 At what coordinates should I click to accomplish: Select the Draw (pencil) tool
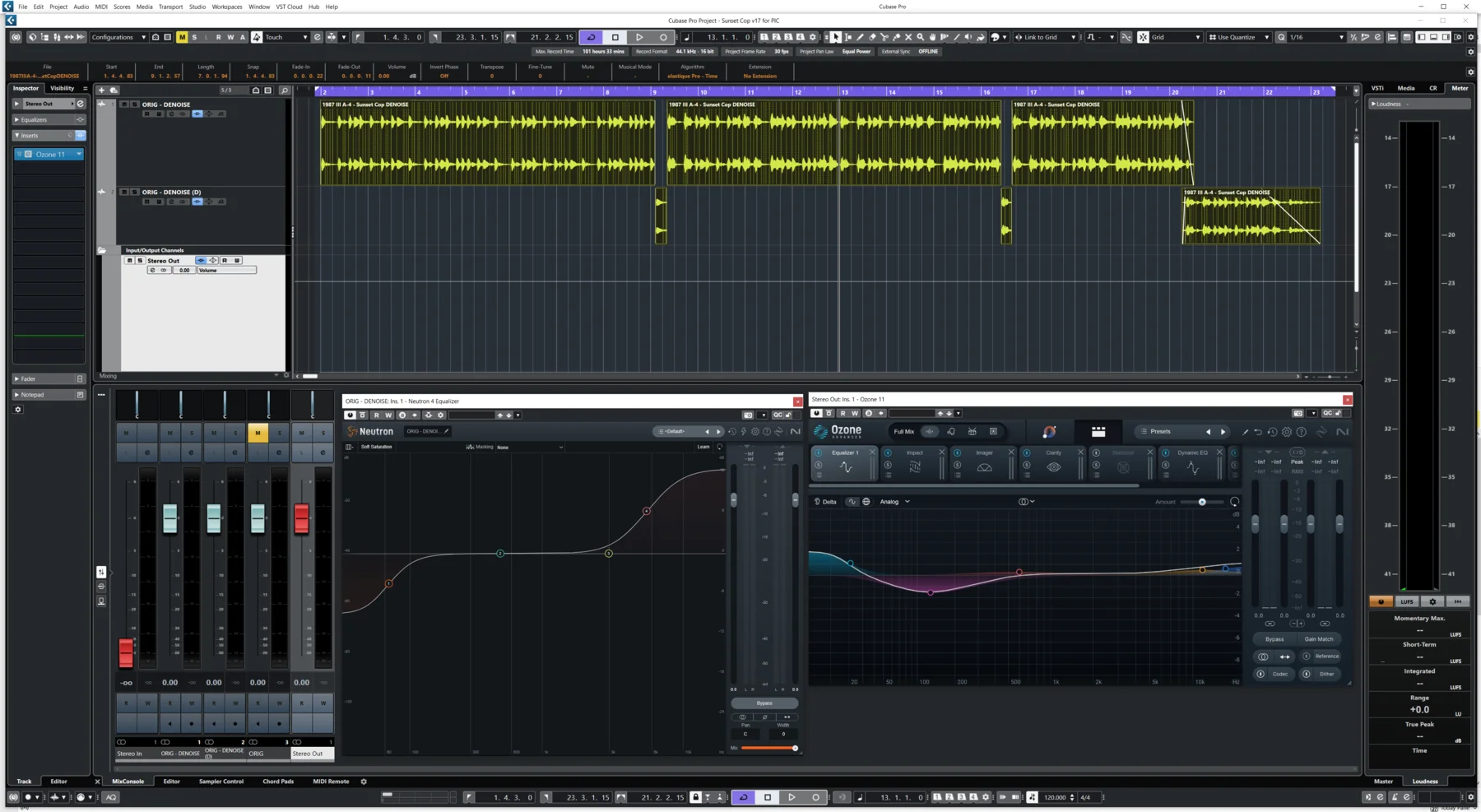pos(861,37)
